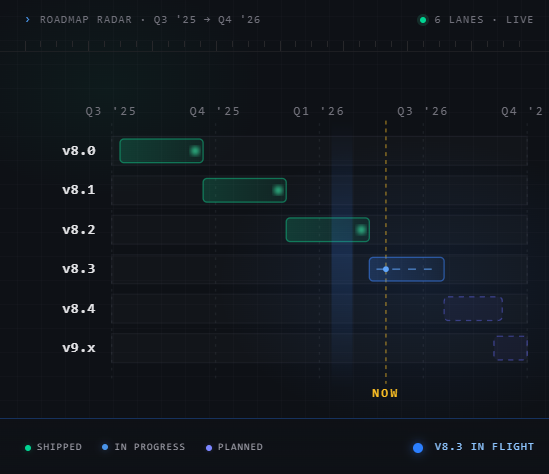Click the green ship dot on v8.2

[361, 230]
